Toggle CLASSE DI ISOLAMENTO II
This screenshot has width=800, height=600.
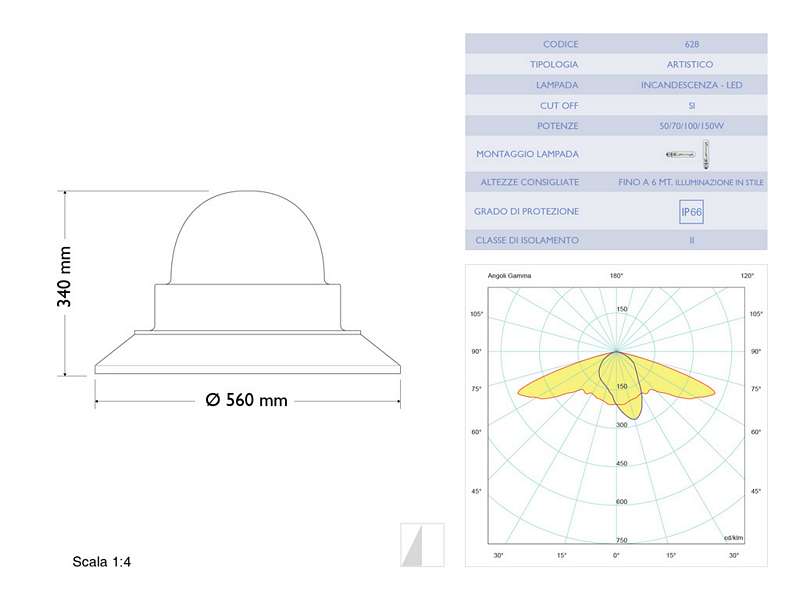689,240
